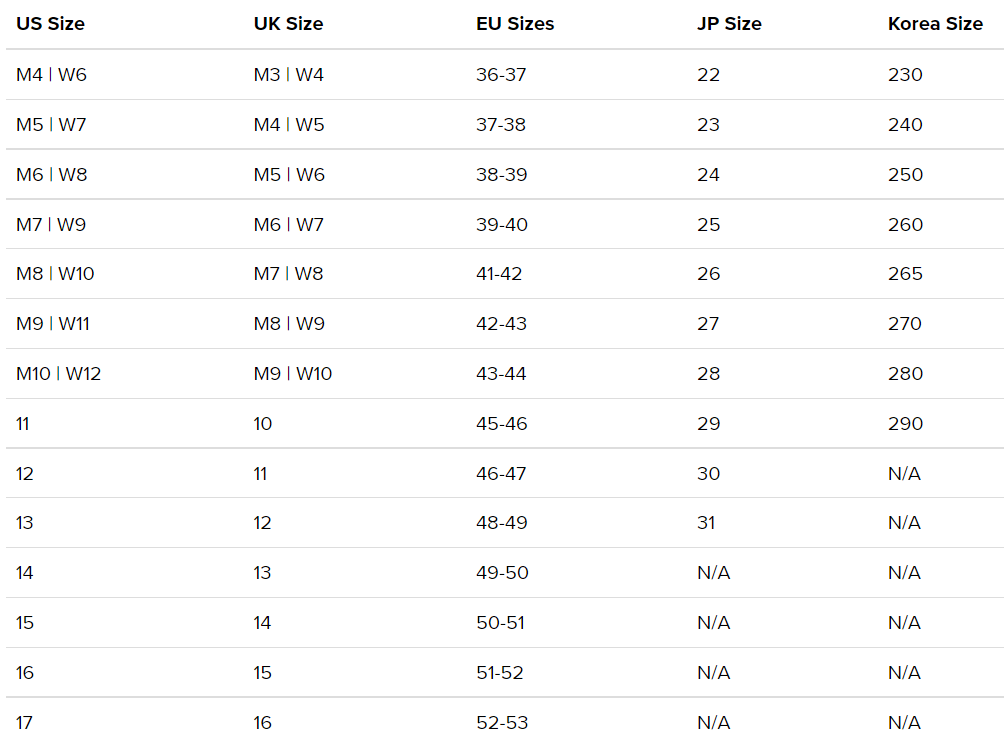
Task: Click the UK Size column header
Action: point(288,24)
